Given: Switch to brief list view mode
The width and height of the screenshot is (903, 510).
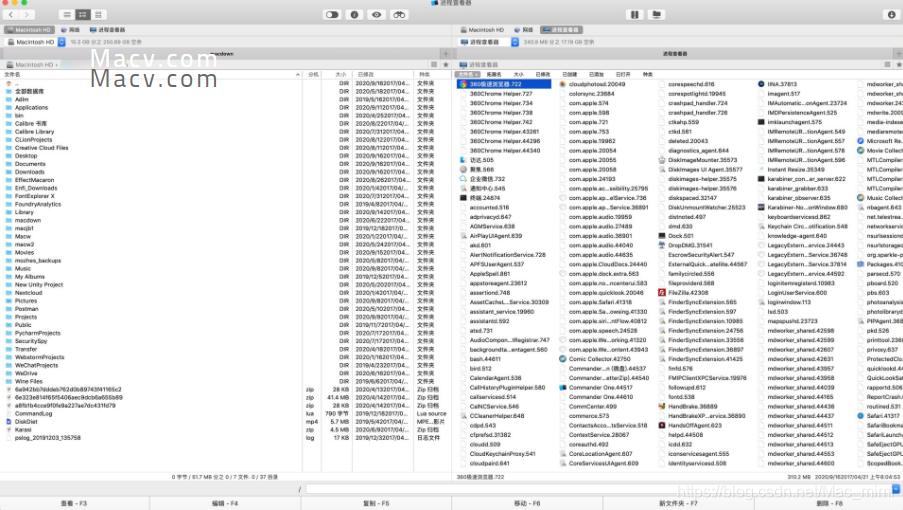Looking at the screenshot, I should (x=82, y=14).
